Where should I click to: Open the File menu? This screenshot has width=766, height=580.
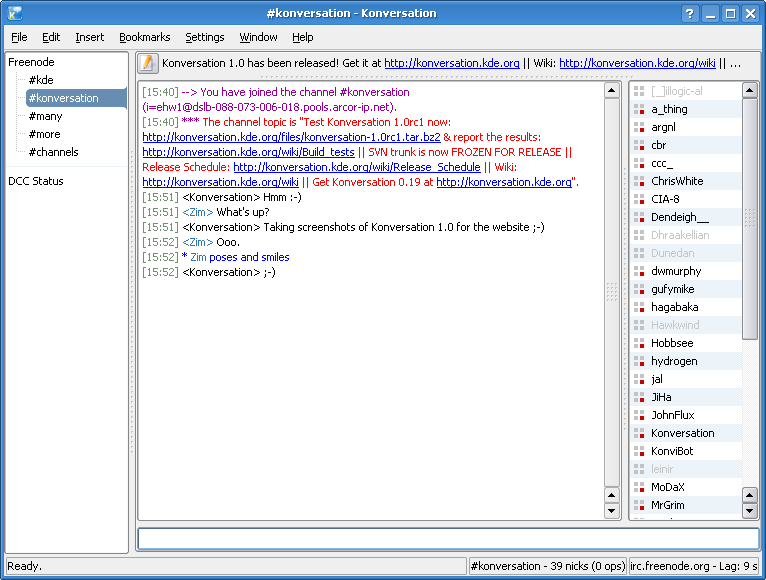(19, 37)
